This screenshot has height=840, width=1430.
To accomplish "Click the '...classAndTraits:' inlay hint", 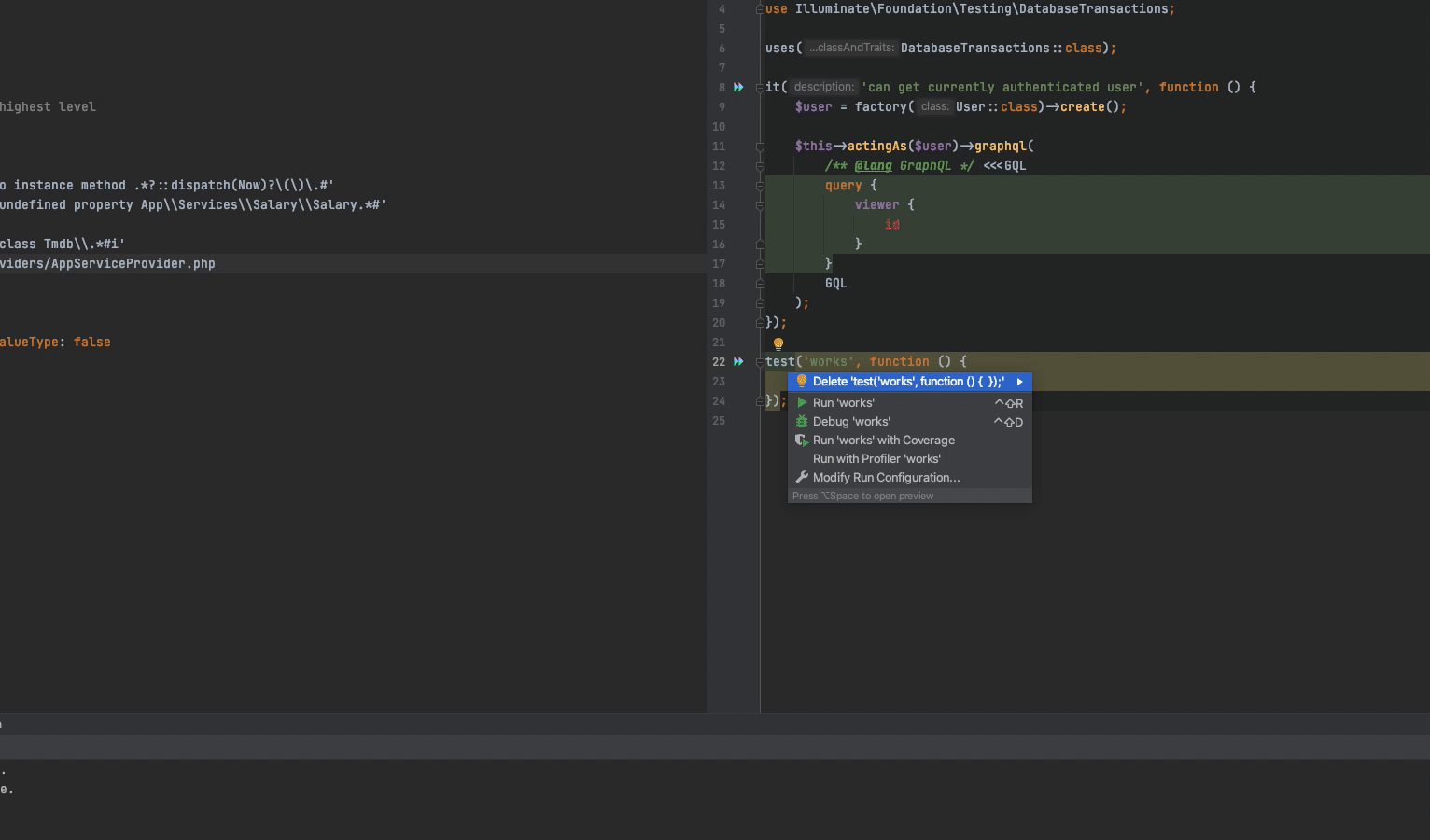I will point(851,48).
